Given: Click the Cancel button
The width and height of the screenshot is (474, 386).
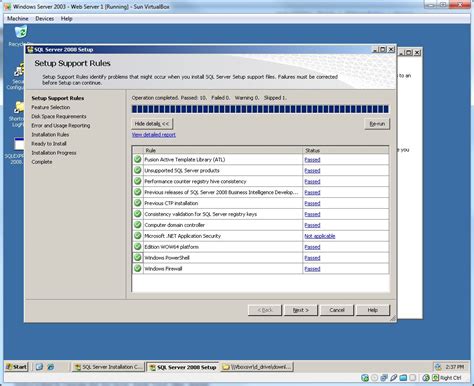Looking at the screenshot, I should click(337, 310).
